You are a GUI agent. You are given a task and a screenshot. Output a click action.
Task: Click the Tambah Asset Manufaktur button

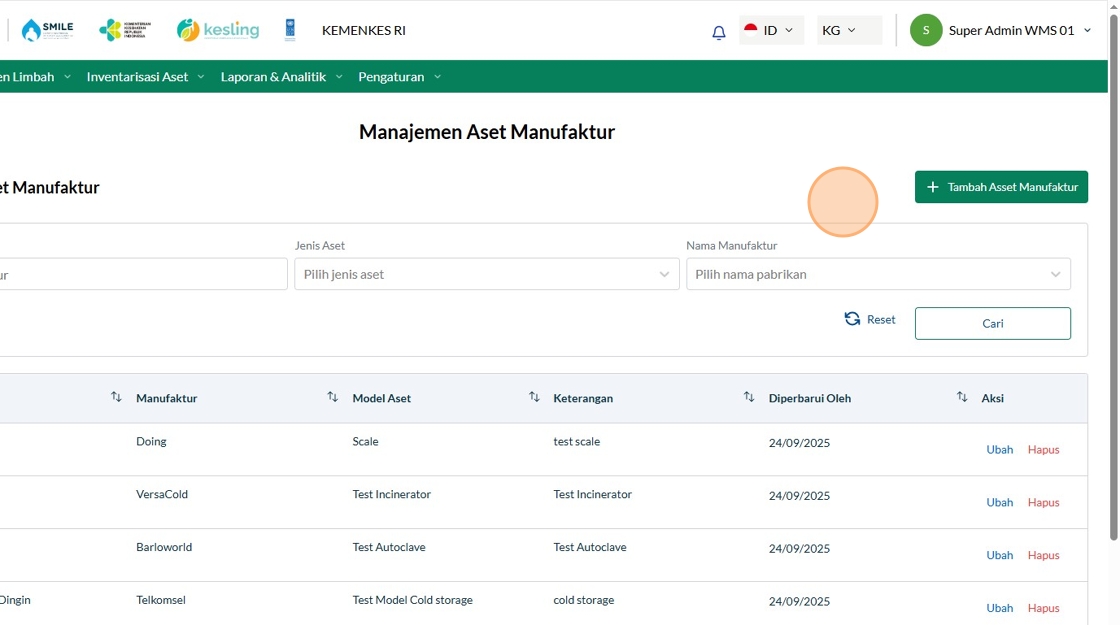1001,187
